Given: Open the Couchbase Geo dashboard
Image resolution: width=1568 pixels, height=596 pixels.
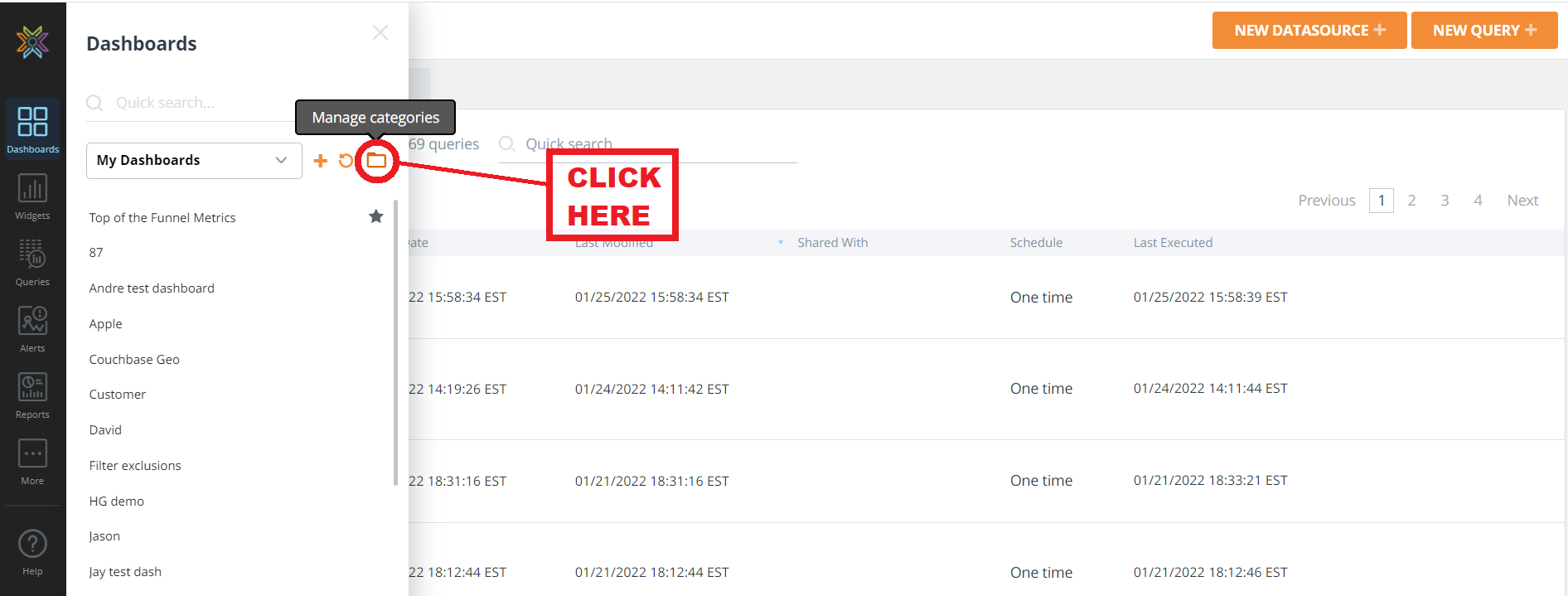Looking at the screenshot, I should click(134, 360).
